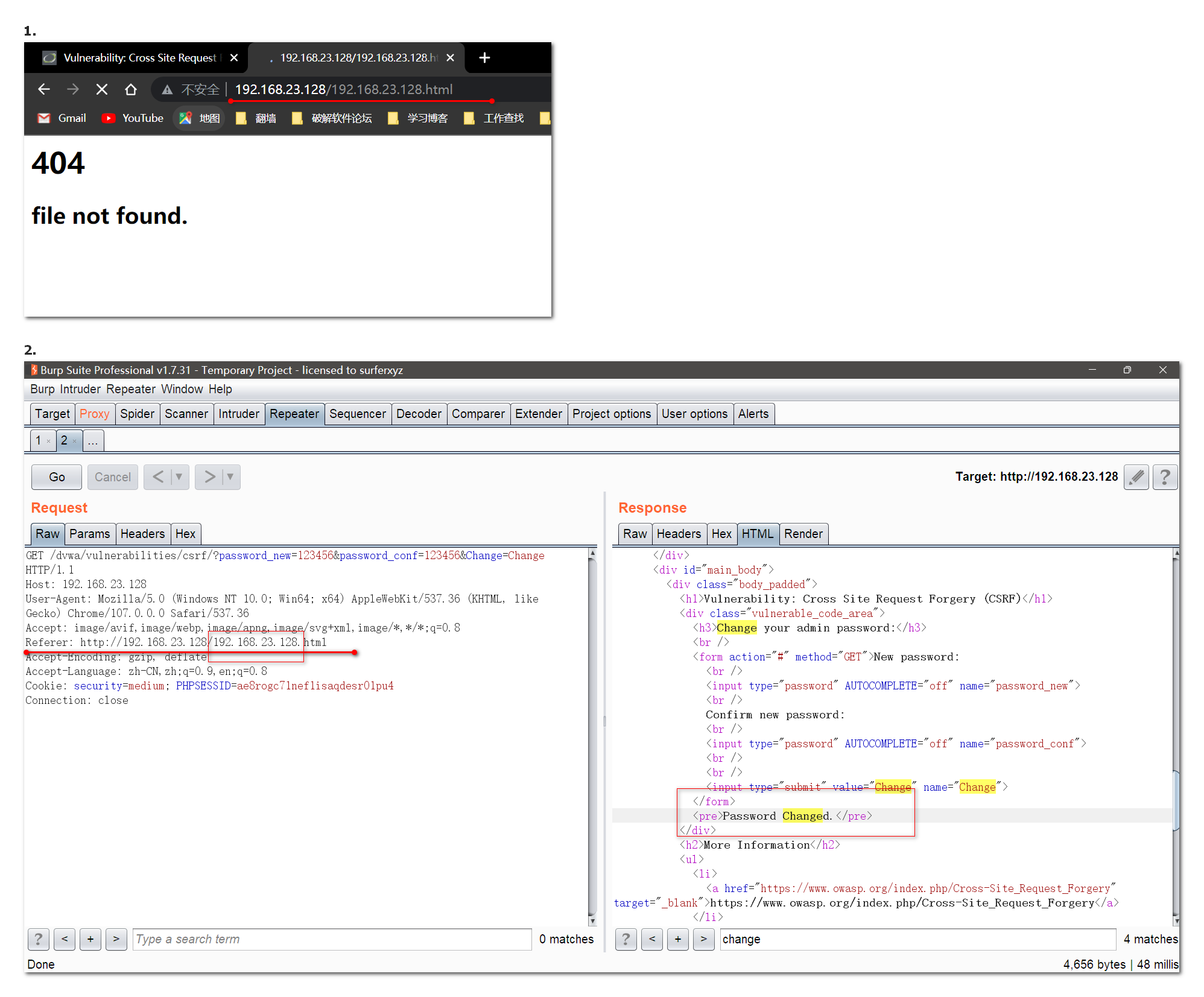Image resolution: width=1204 pixels, height=997 pixels.
Task: Close the Vulnerability CSRF browser tab
Action: tap(234, 57)
